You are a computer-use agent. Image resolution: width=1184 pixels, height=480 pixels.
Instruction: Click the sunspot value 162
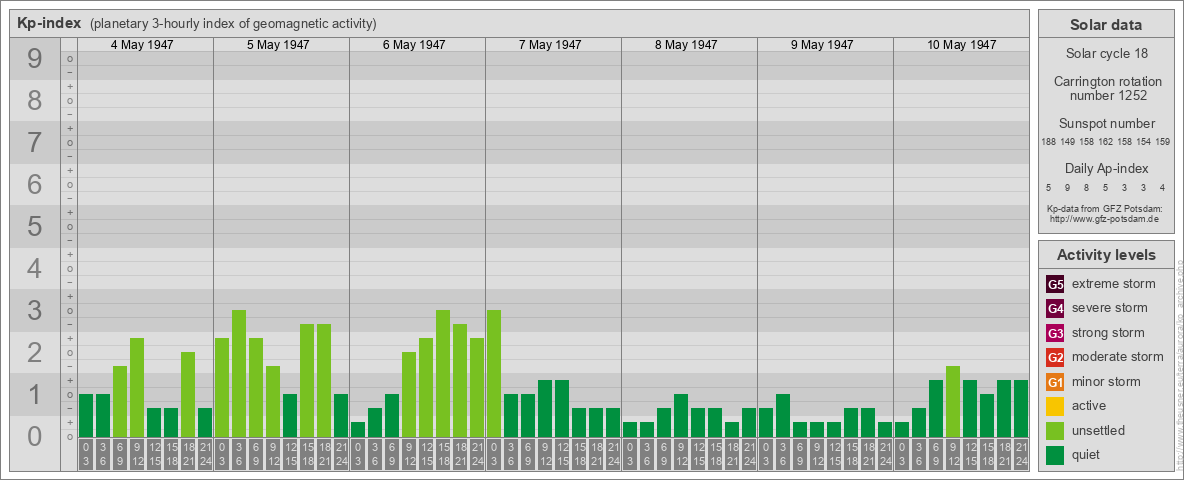pos(1106,142)
